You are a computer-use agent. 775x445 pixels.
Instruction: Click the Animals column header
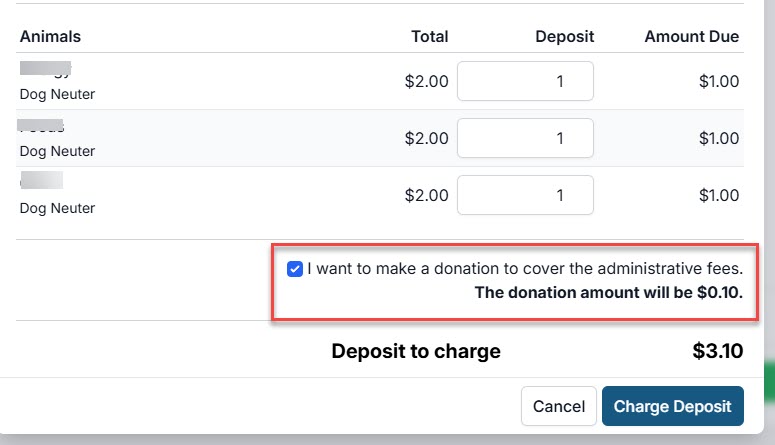click(x=50, y=37)
